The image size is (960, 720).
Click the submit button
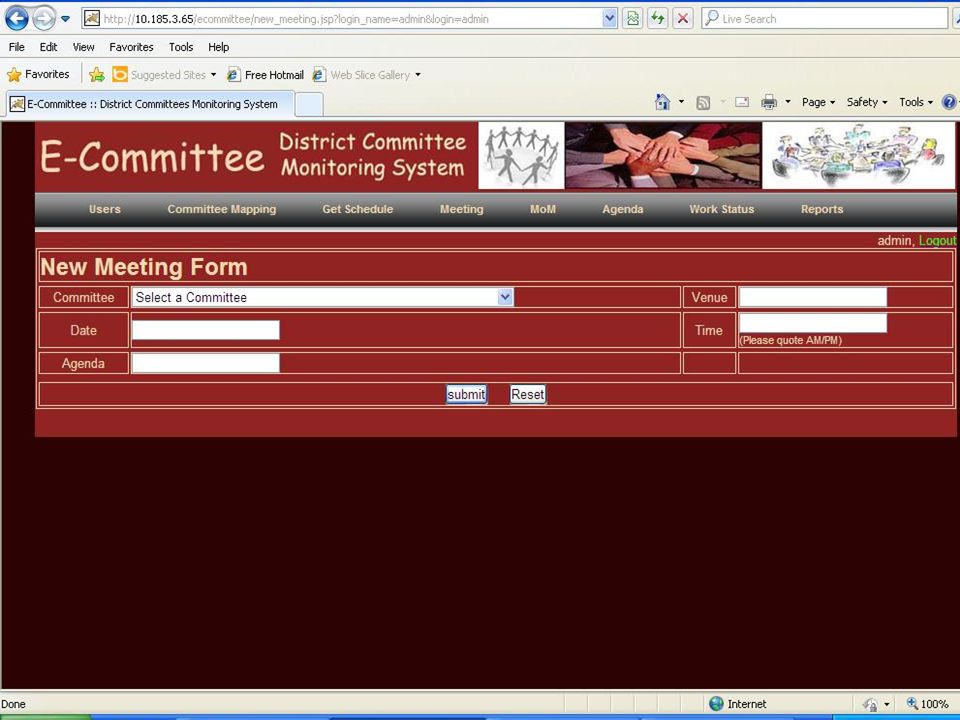tap(466, 395)
